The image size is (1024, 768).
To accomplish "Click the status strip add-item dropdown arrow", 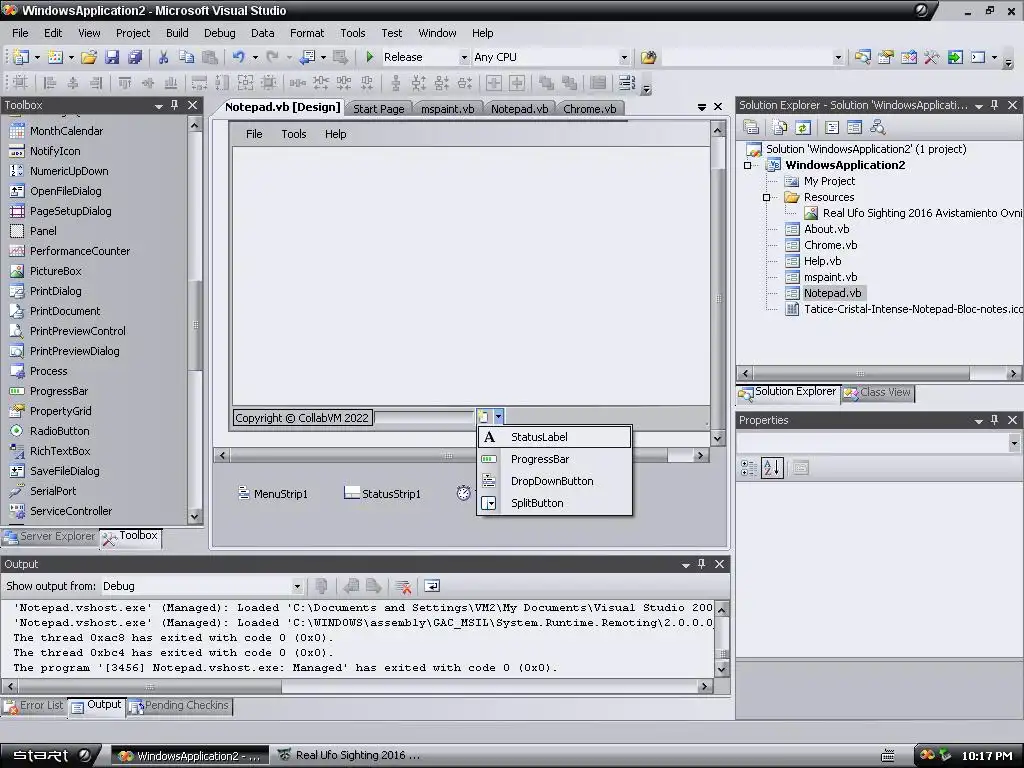I will (498, 416).
